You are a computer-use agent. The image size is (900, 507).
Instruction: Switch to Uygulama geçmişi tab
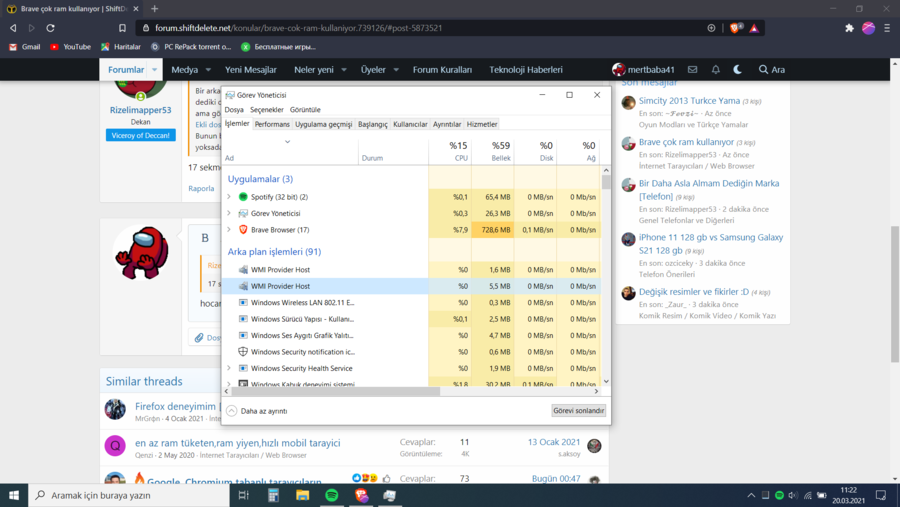(x=324, y=124)
